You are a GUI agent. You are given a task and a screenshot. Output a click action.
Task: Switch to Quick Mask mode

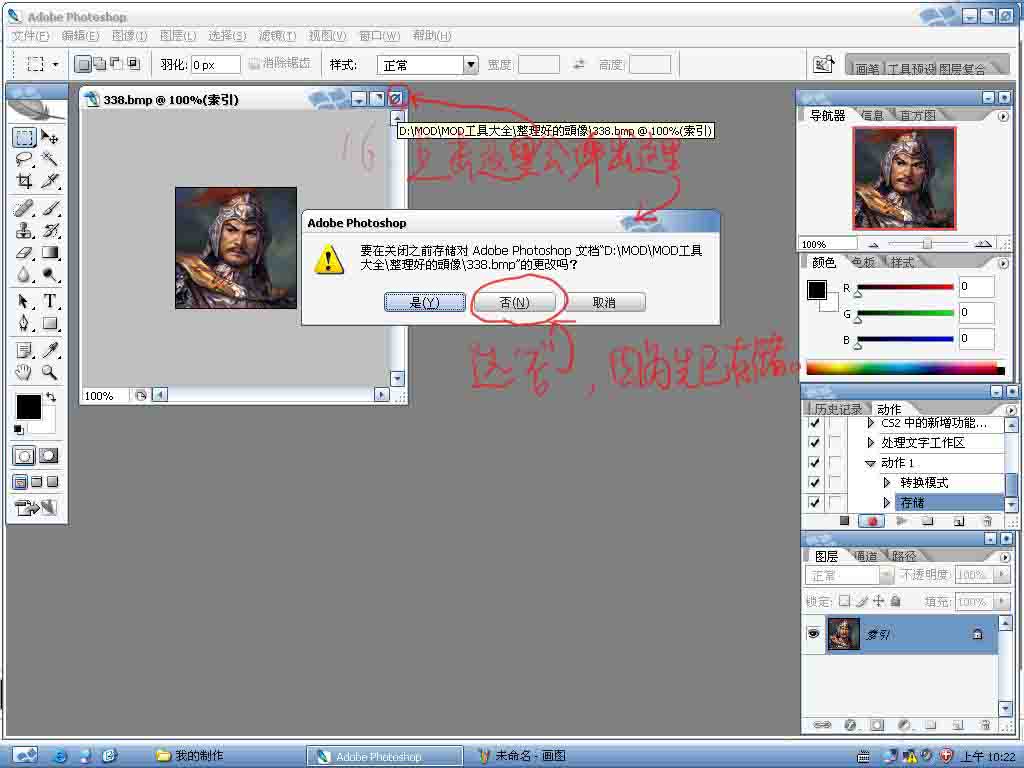coord(49,456)
